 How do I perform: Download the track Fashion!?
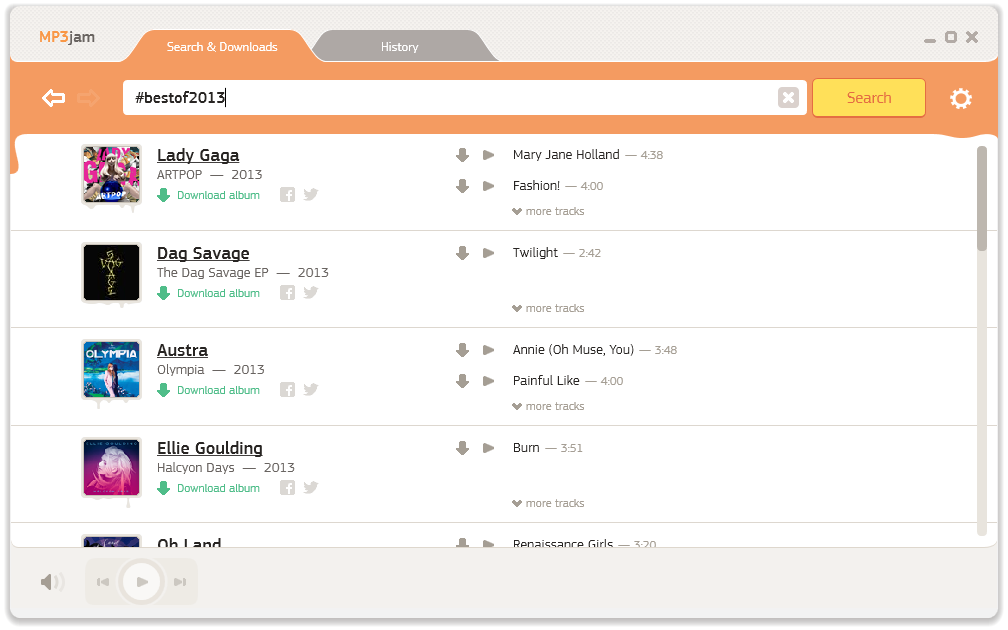pos(462,186)
